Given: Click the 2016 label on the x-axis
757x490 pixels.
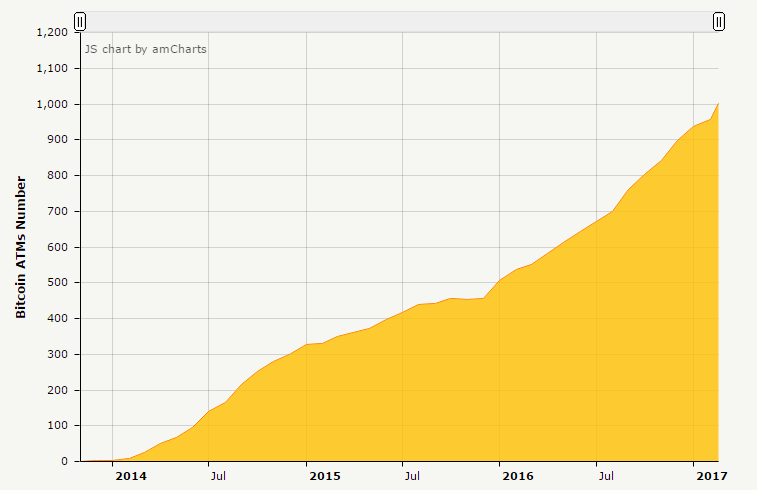Looking at the screenshot, I should point(517,476).
